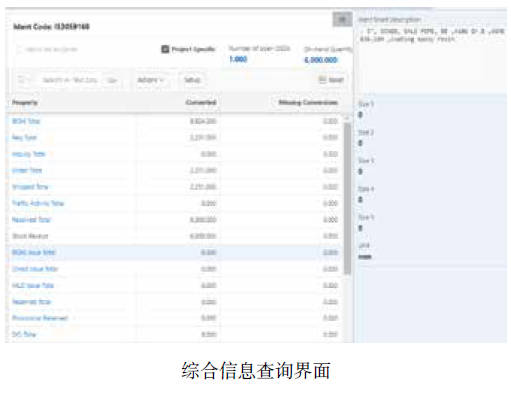The height and width of the screenshot is (393, 511).
Task: Click the Setup button
Action: (x=192, y=80)
